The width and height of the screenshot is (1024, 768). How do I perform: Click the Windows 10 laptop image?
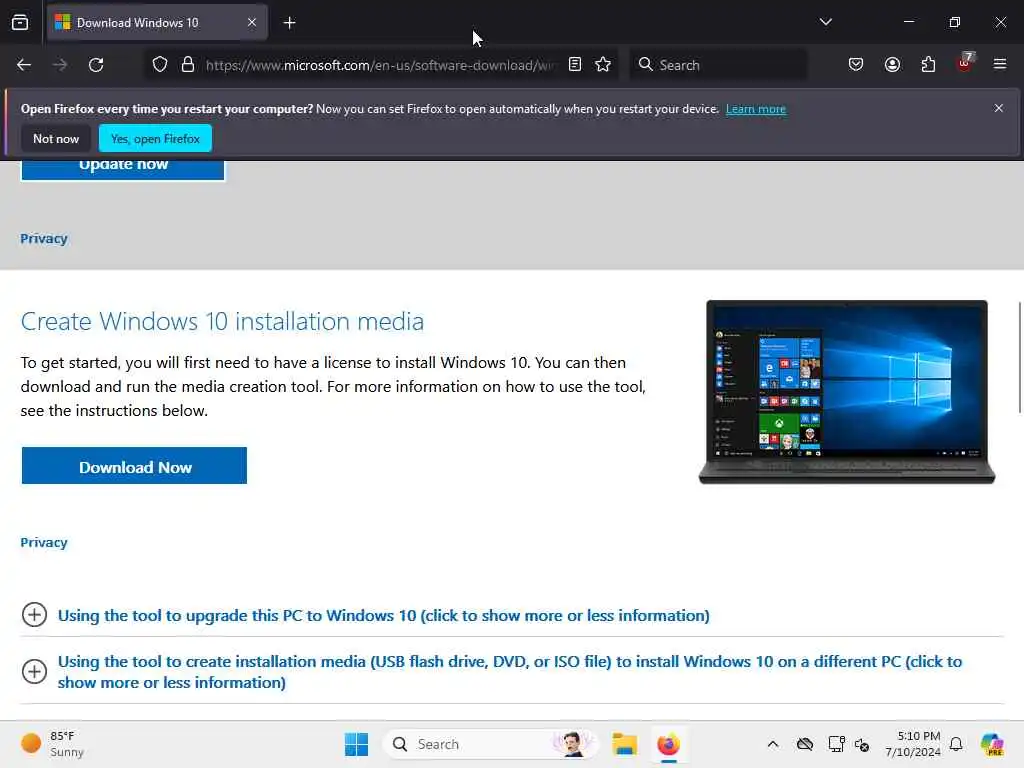pos(846,392)
